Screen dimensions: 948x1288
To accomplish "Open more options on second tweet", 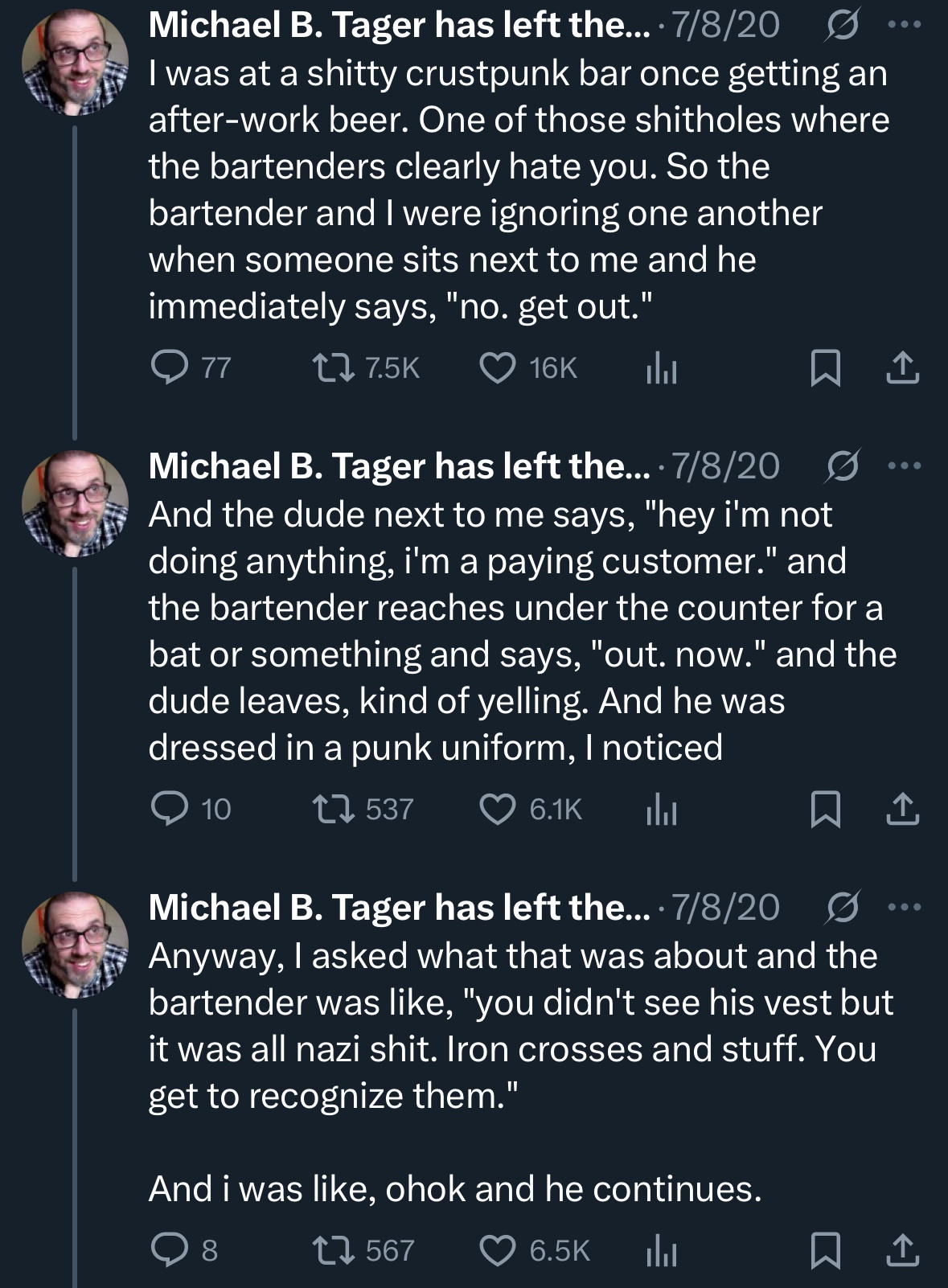I will coord(904,466).
